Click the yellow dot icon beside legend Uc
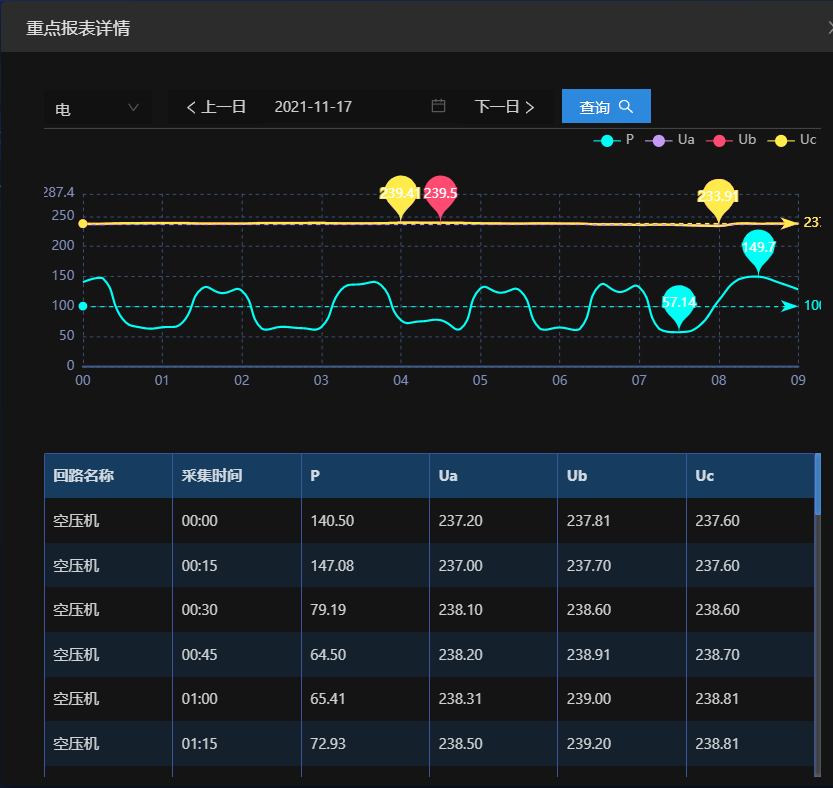833x788 pixels. (x=782, y=141)
